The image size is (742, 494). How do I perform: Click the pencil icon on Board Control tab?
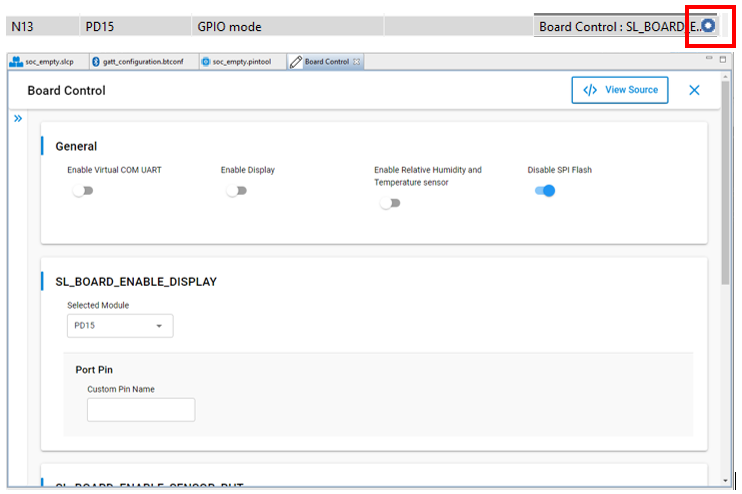pyautogui.click(x=296, y=62)
